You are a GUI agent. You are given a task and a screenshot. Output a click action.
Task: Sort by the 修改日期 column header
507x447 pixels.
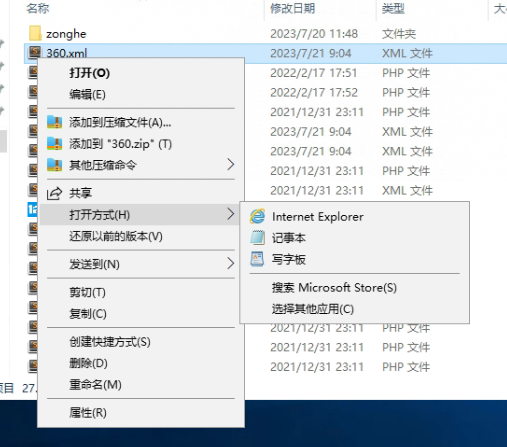[292, 8]
